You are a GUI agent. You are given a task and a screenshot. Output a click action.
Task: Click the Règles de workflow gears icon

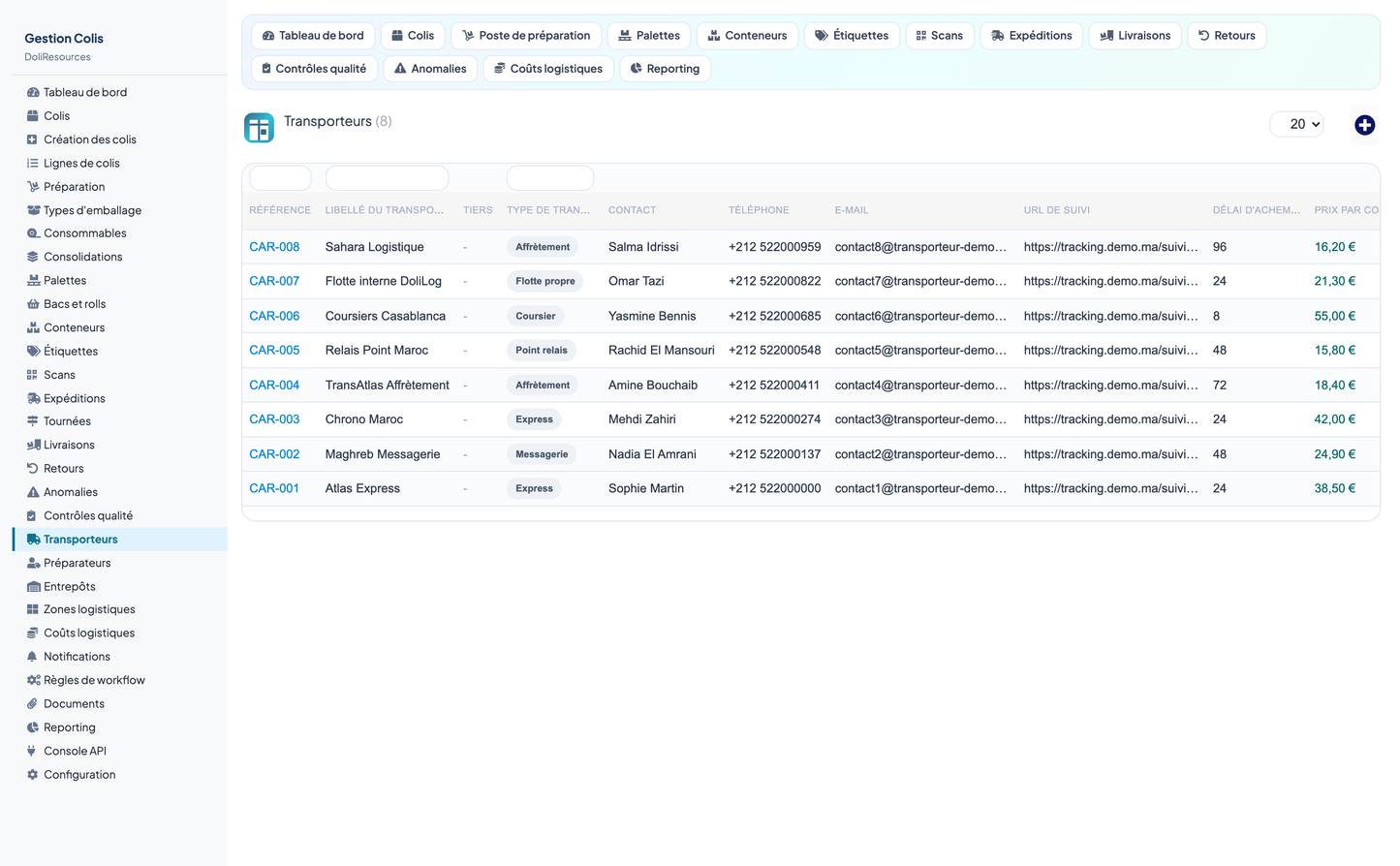tap(33, 680)
